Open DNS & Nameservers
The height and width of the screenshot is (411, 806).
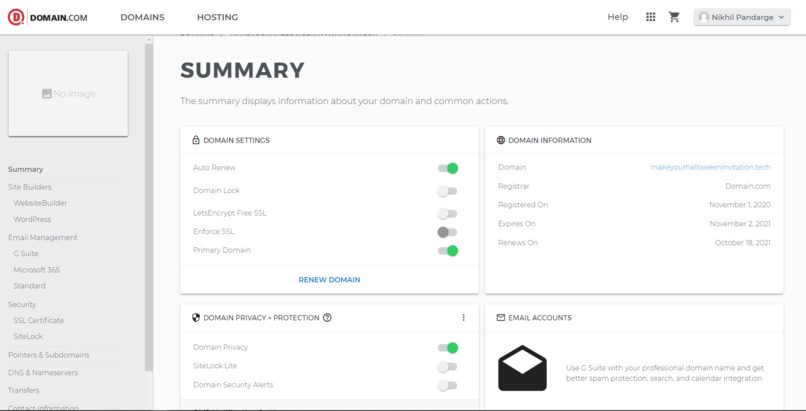coord(43,372)
